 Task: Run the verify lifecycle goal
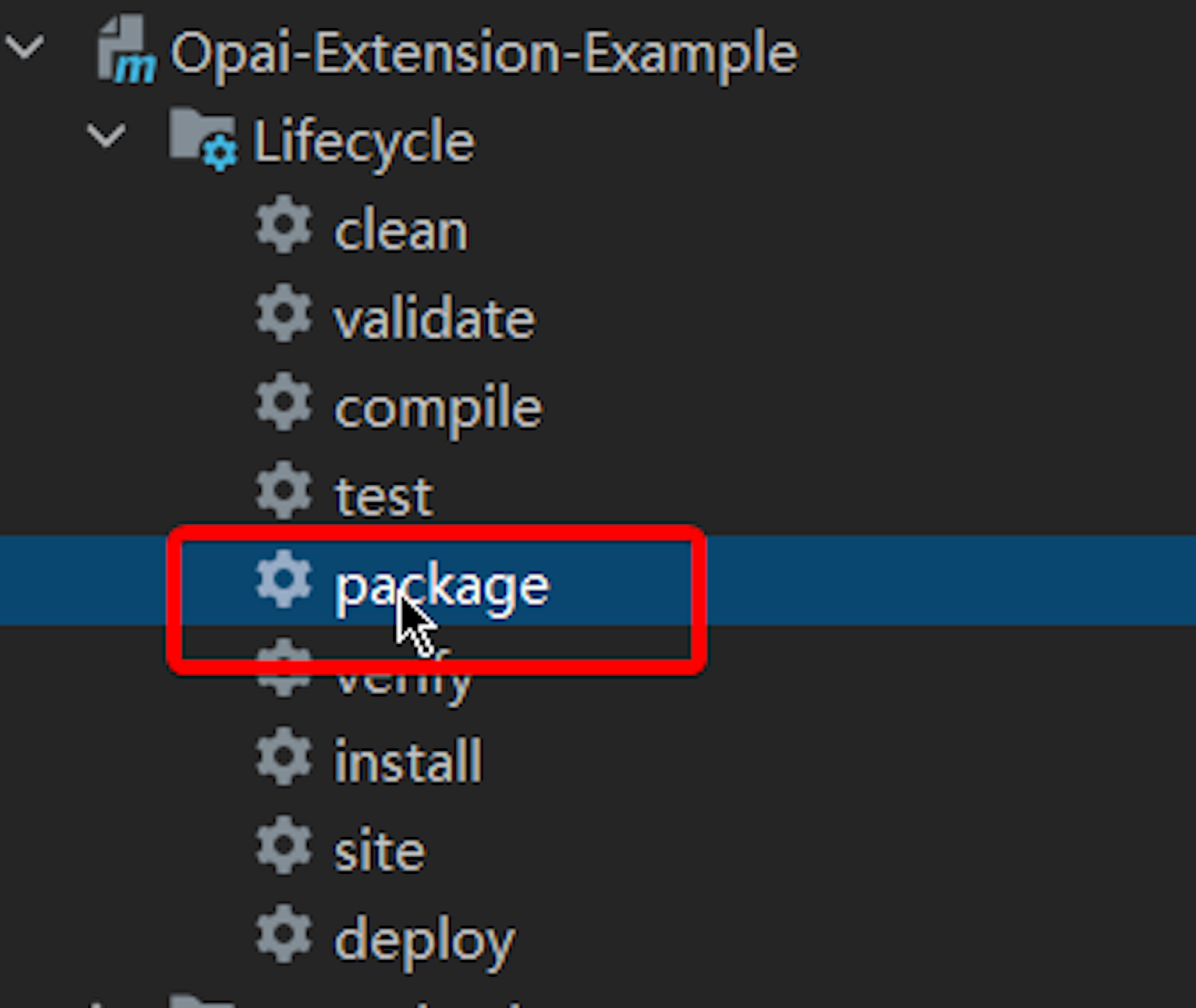(x=403, y=674)
